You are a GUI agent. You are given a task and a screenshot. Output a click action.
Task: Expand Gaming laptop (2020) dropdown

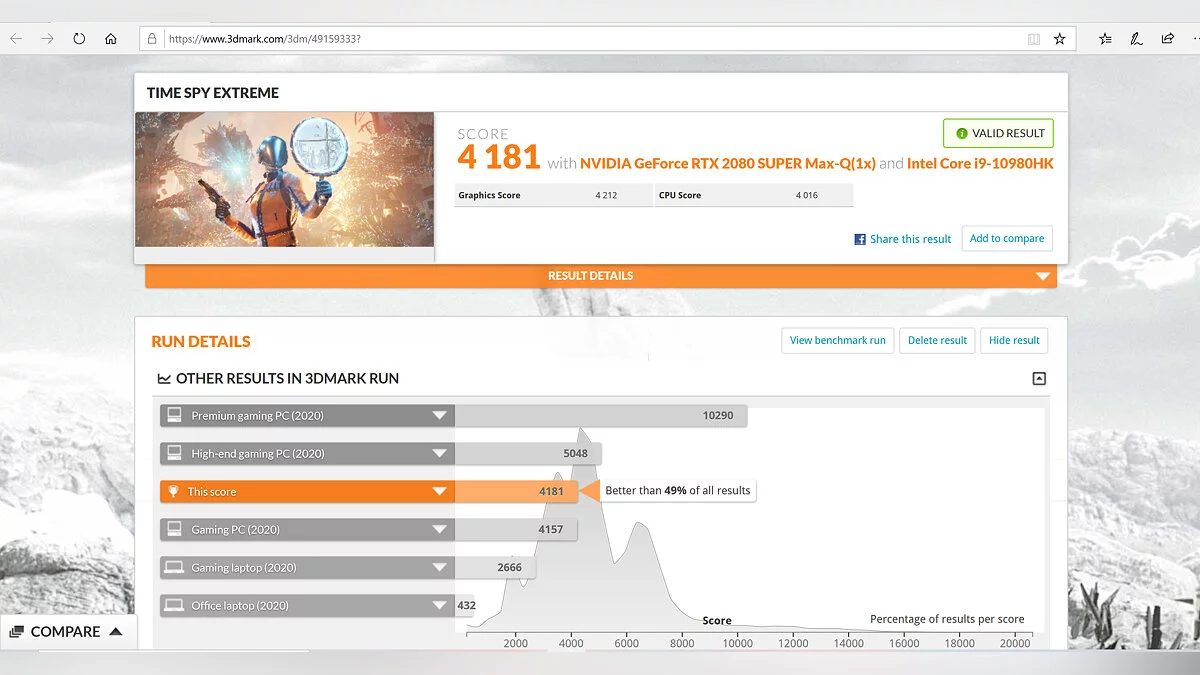pyautogui.click(x=439, y=567)
